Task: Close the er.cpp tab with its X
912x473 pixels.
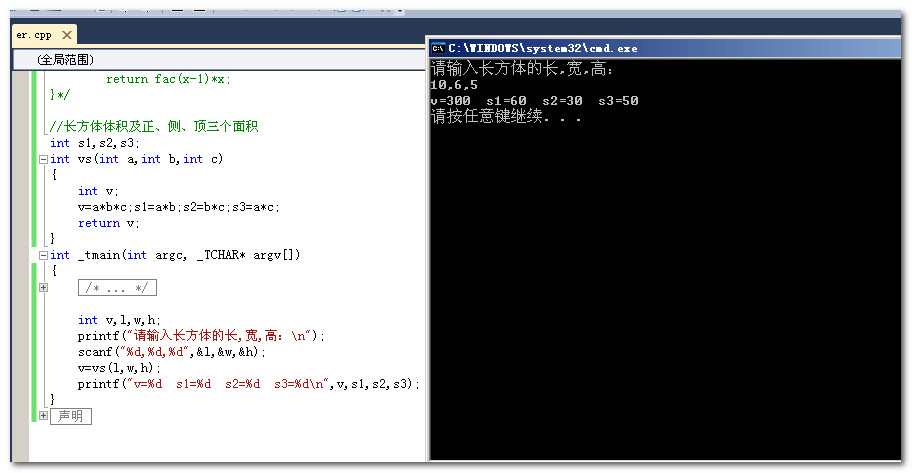Action: 67,35
